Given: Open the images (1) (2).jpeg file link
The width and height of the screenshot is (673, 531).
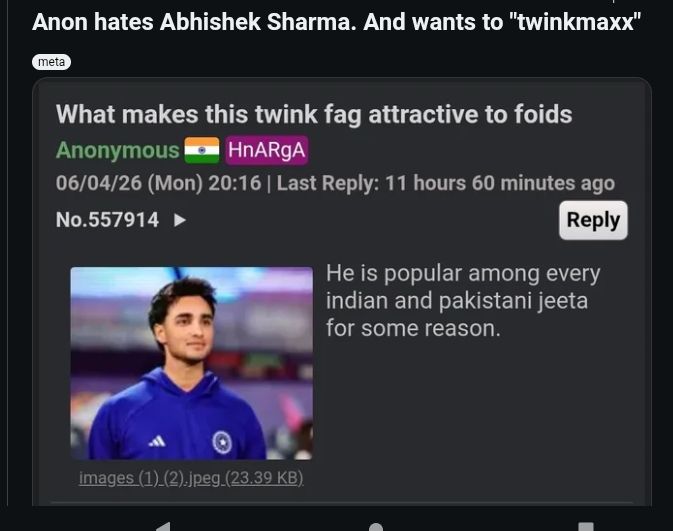Looking at the screenshot, I should [191, 478].
